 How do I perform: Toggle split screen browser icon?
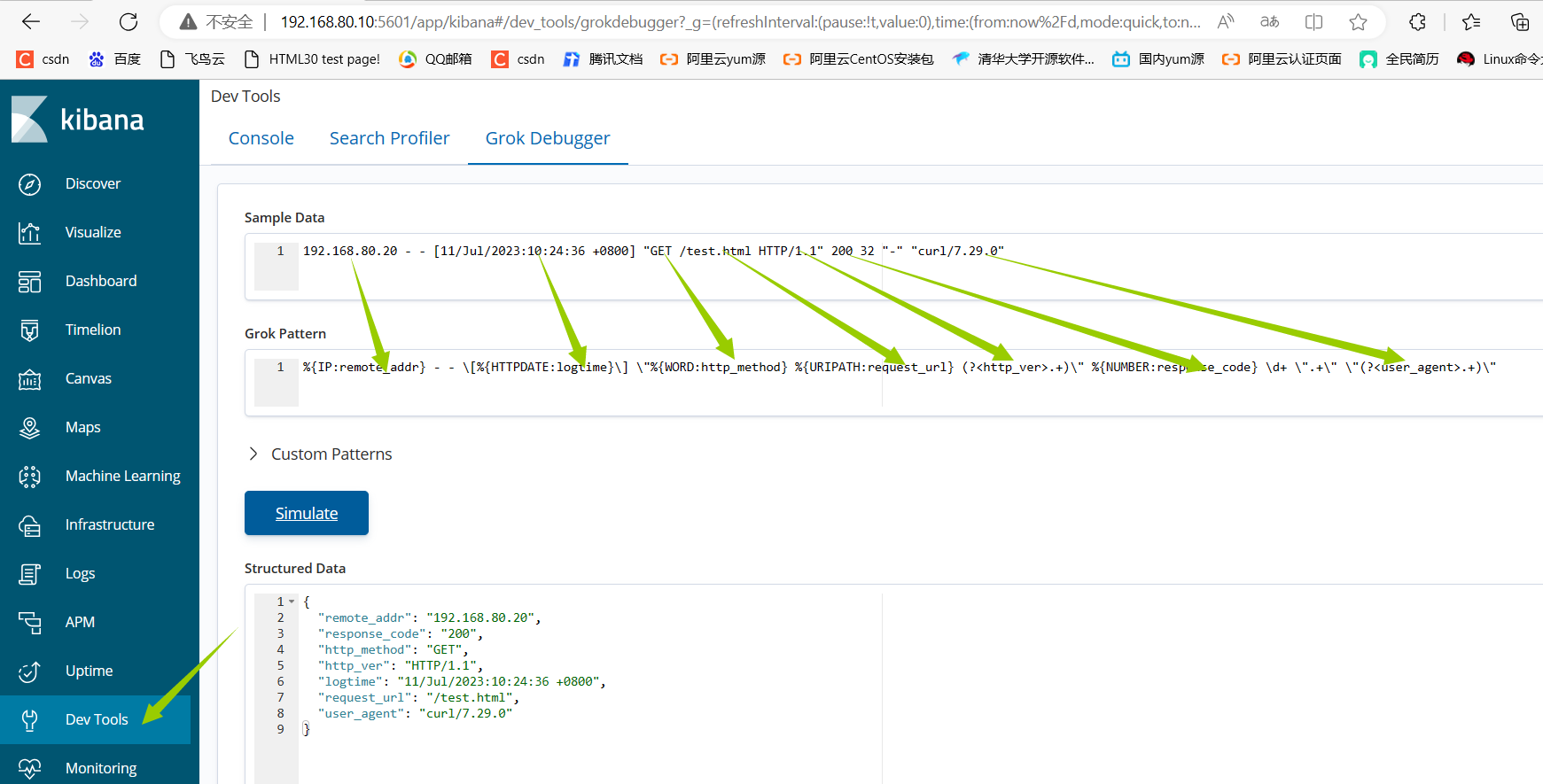coord(1314,22)
